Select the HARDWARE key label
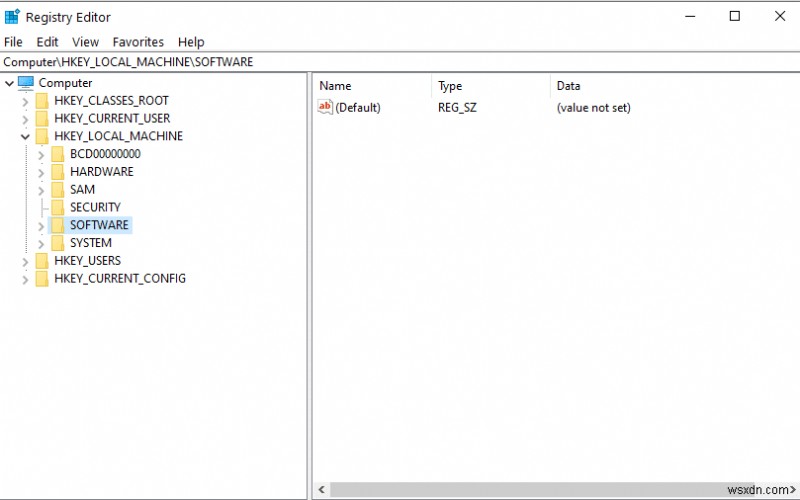Image resolution: width=800 pixels, height=500 pixels. [x=102, y=172]
